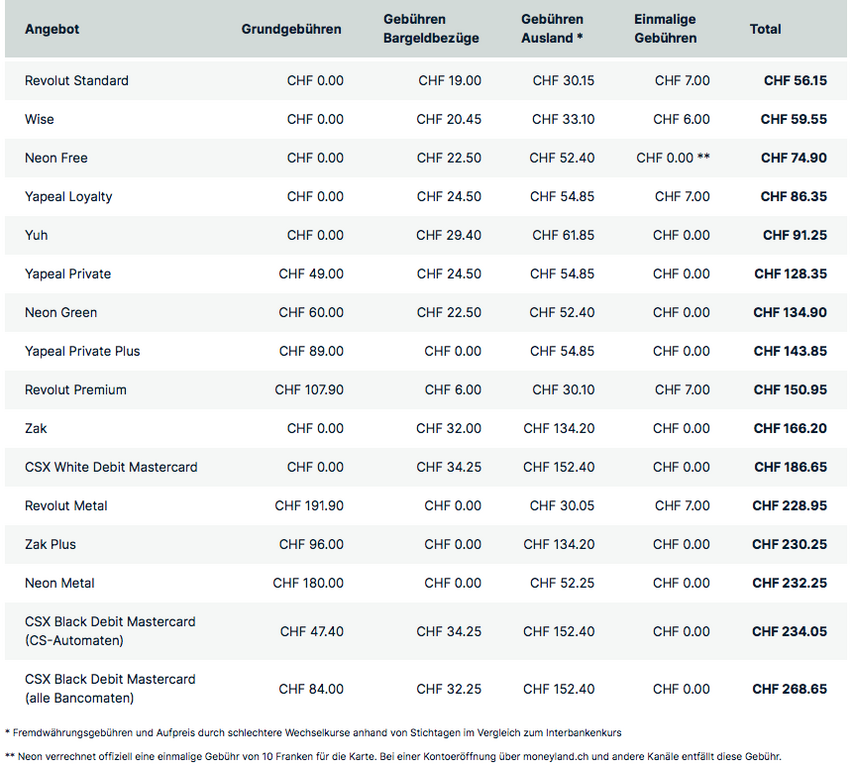Click the Gebühren Ausland column header
The width and height of the screenshot is (852, 768).
click(x=555, y=29)
